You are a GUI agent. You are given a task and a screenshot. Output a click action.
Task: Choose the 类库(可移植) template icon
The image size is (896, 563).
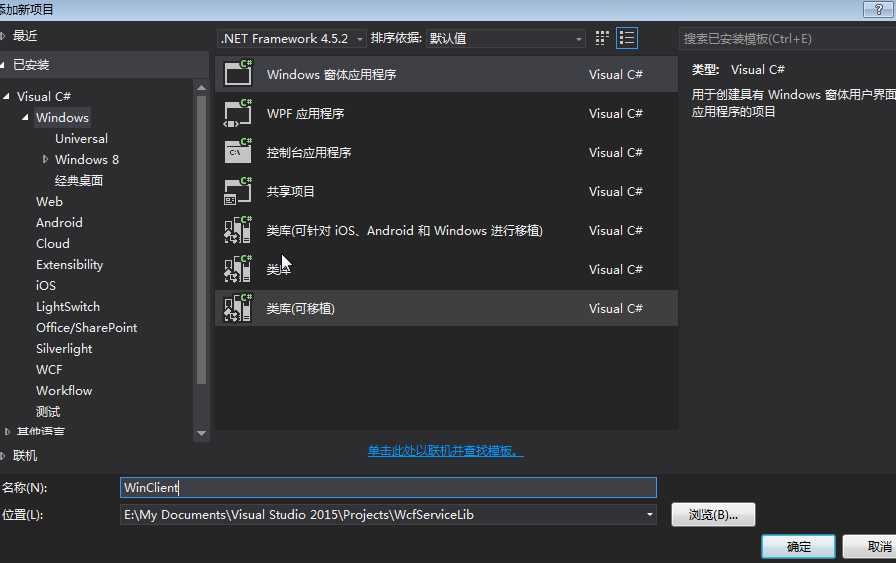[x=238, y=308]
